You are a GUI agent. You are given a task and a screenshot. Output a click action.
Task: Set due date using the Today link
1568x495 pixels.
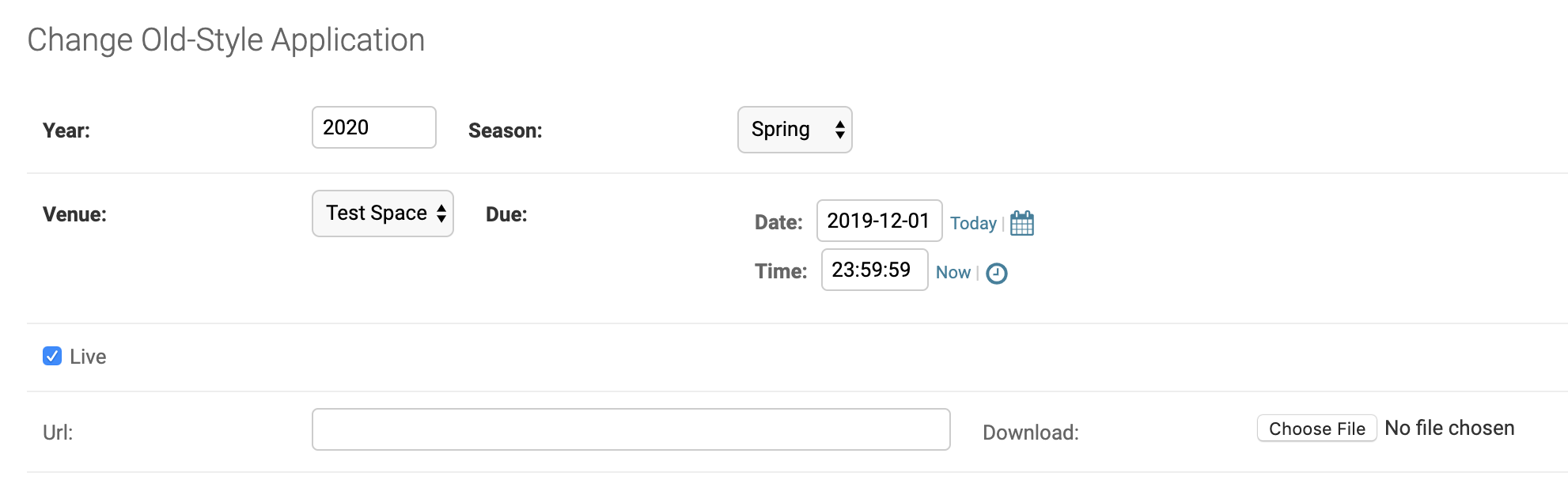973,223
